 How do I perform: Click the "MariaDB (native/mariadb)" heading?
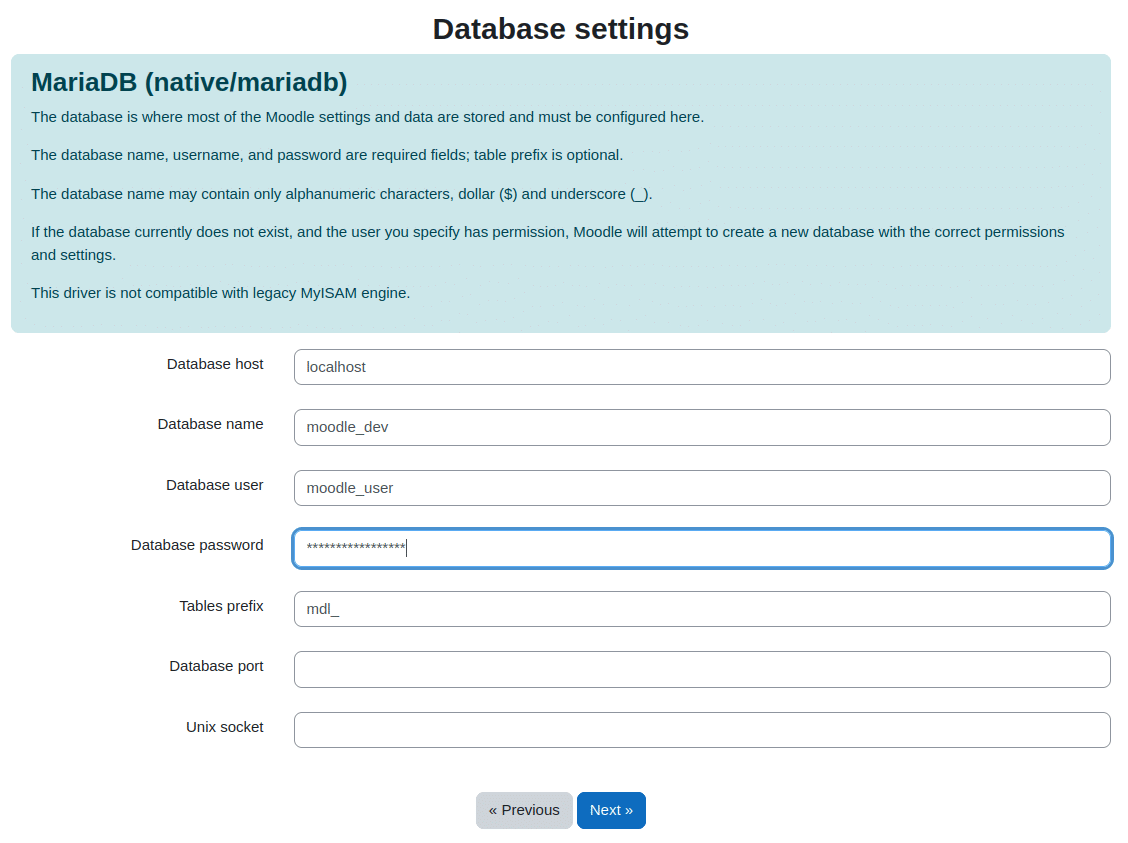pyautogui.click(x=189, y=82)
